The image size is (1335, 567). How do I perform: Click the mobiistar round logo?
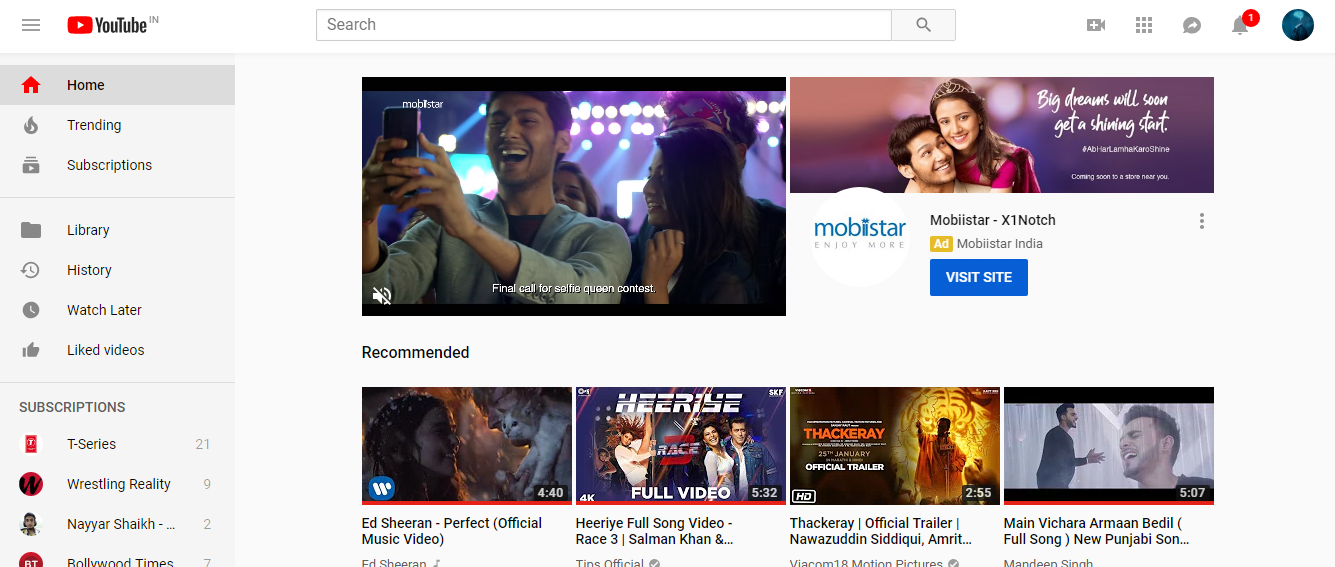click(x=860, y=237)
